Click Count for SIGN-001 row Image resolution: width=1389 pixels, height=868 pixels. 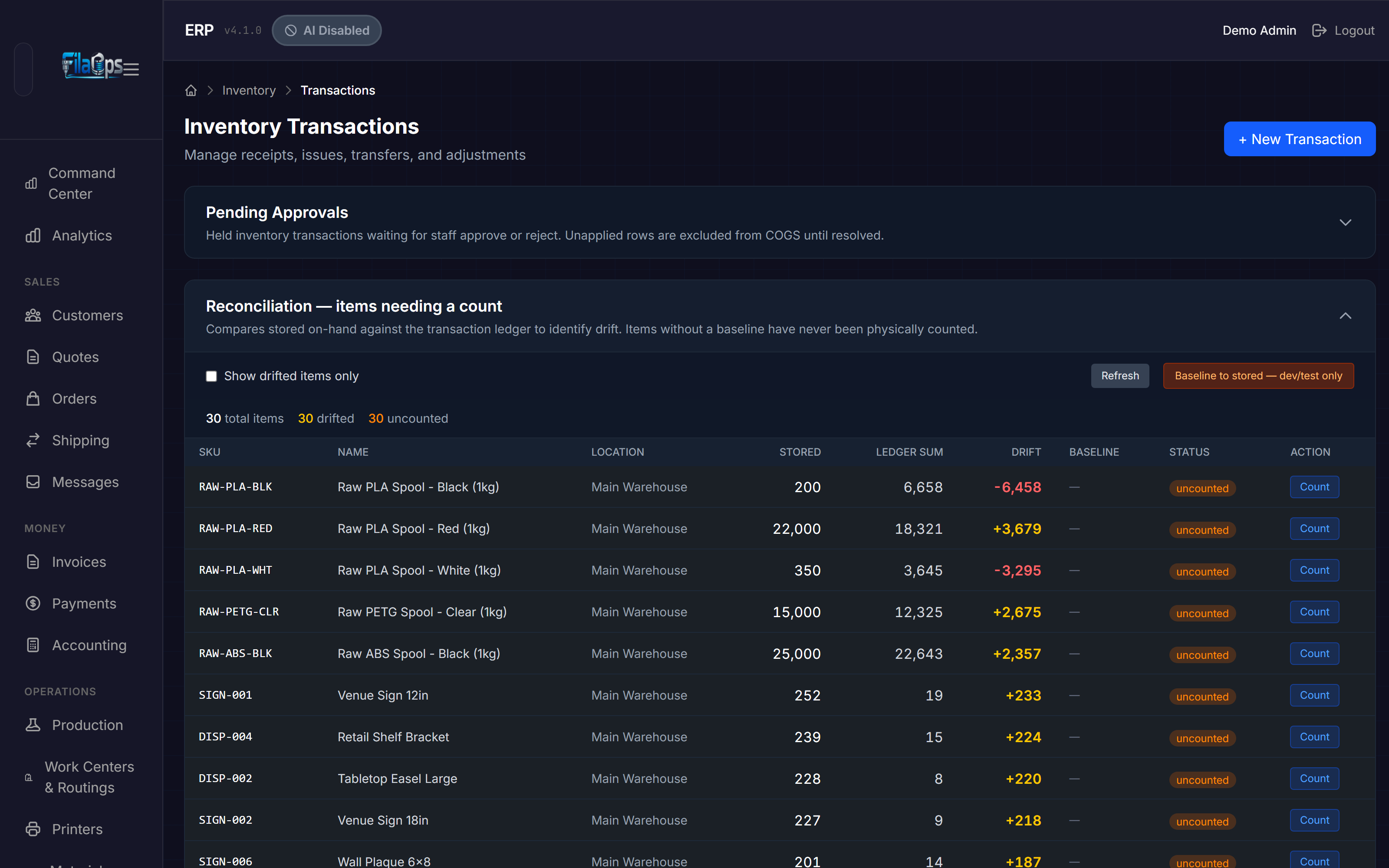tap(1314, 695)
